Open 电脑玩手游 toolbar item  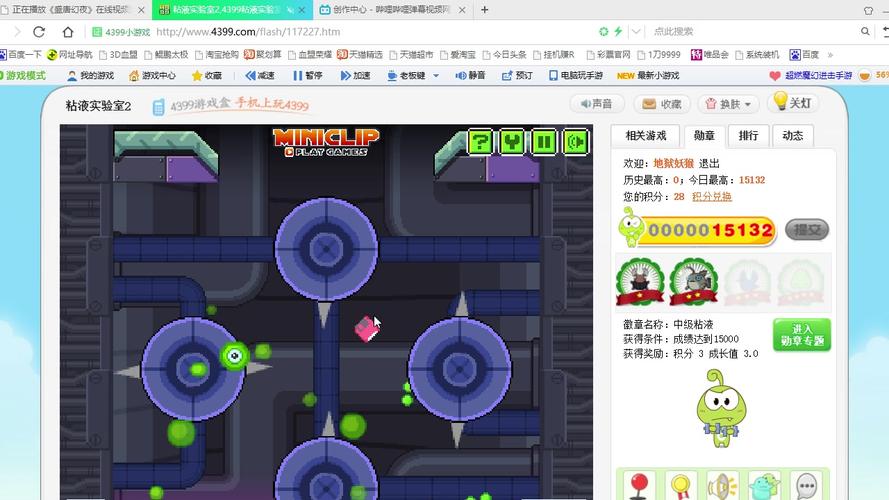pyautogui.click(x=576, y=75)
